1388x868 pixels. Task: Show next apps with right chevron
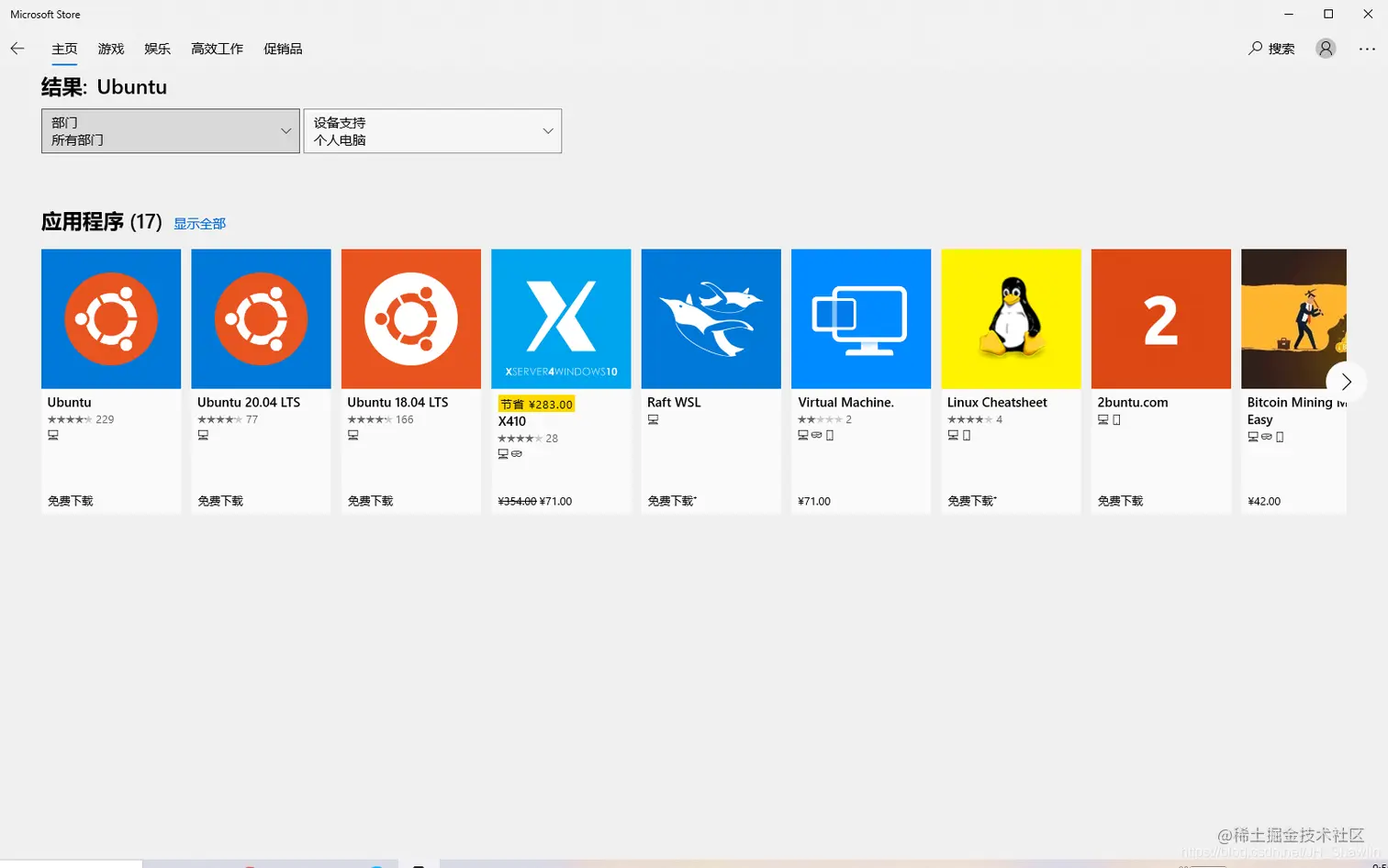pos(1347,382)
